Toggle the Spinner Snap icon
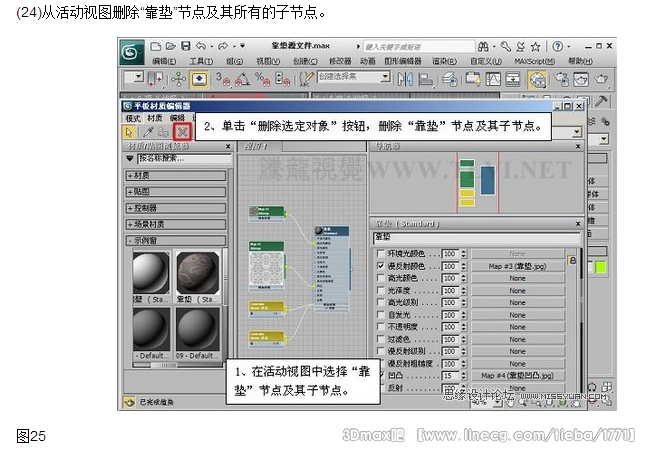 [282, 79]
